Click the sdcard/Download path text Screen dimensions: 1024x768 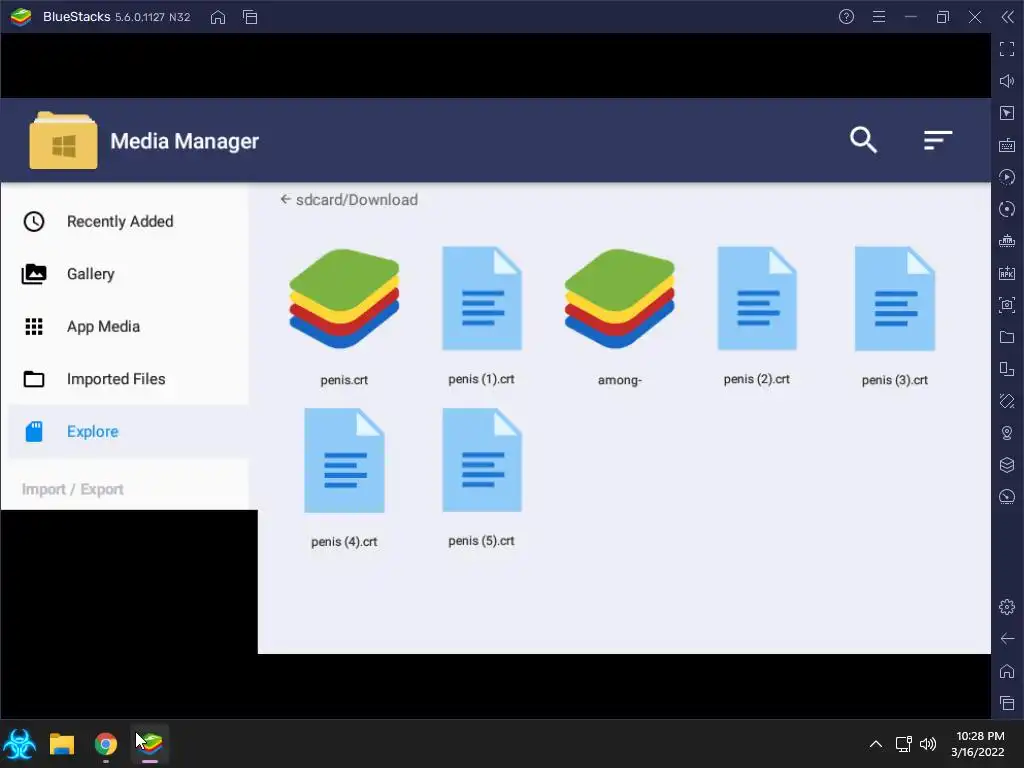(x=357, y=200)
